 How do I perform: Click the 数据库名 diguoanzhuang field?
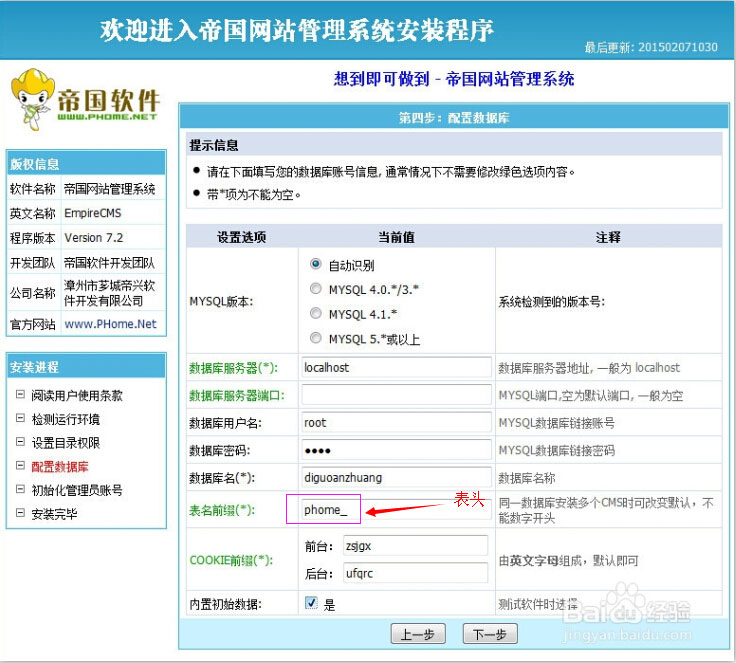pyautogui.click(x=396, y=478)
